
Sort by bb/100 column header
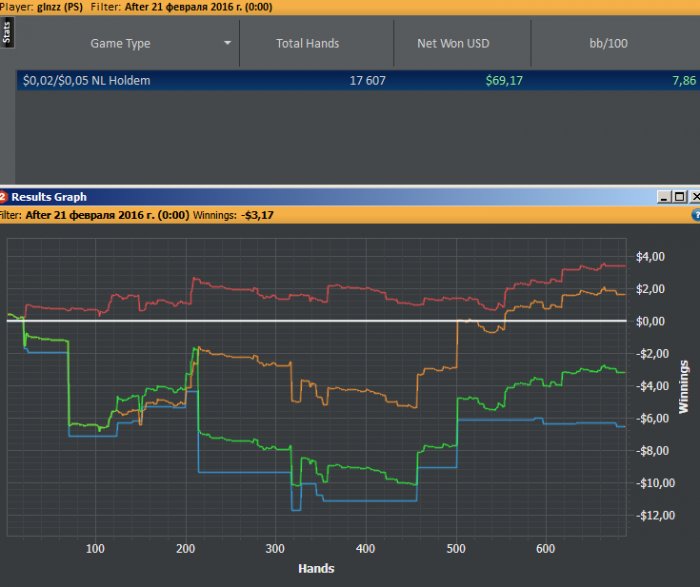(607, 44)
